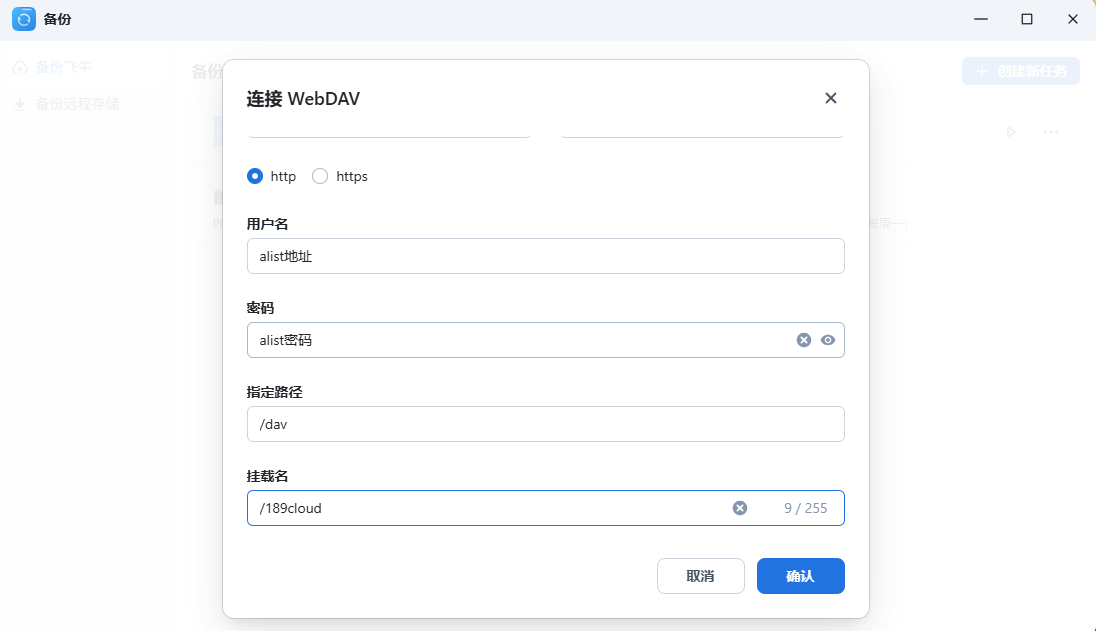This screenshot has width=1096, height=631.
Task: Click the run task play icon
Action: (1011, 132)
